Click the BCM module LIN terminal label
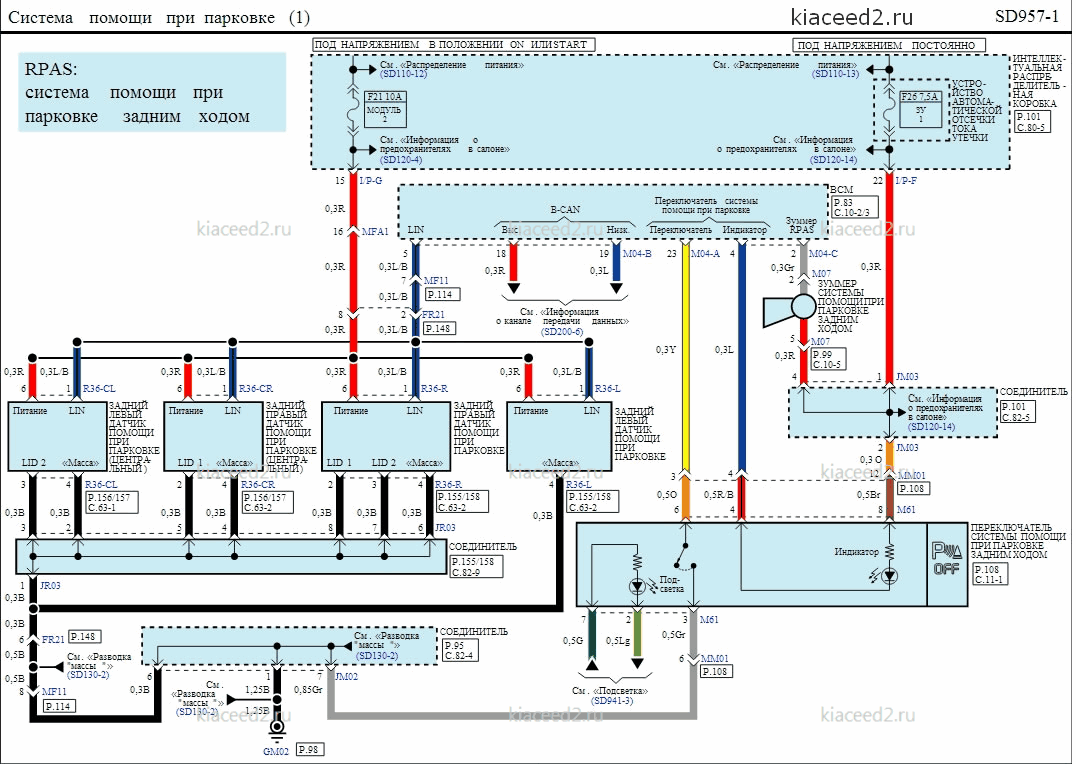The height and width of the screenshot is (764, 1076). click(415, 230)
